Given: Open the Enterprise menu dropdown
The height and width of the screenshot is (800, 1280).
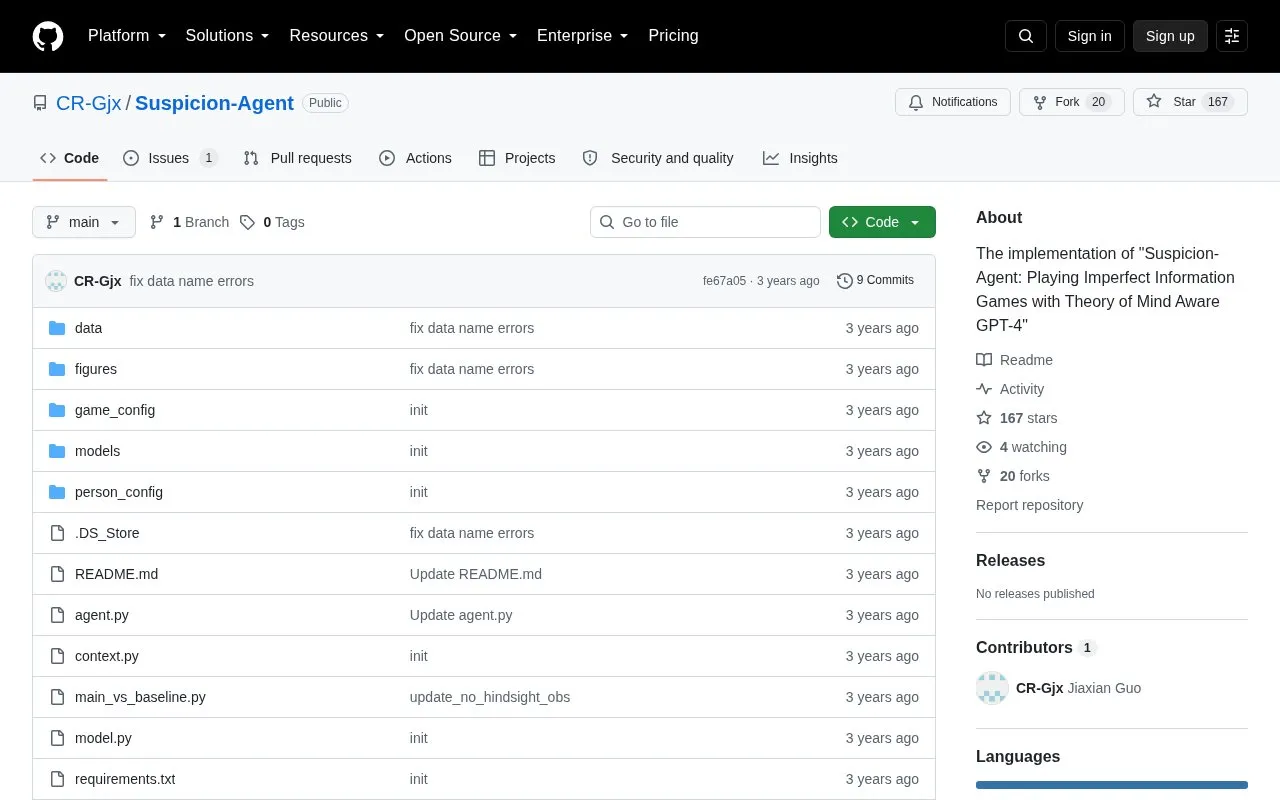Looking at the screenshot, I should [583, 36].
